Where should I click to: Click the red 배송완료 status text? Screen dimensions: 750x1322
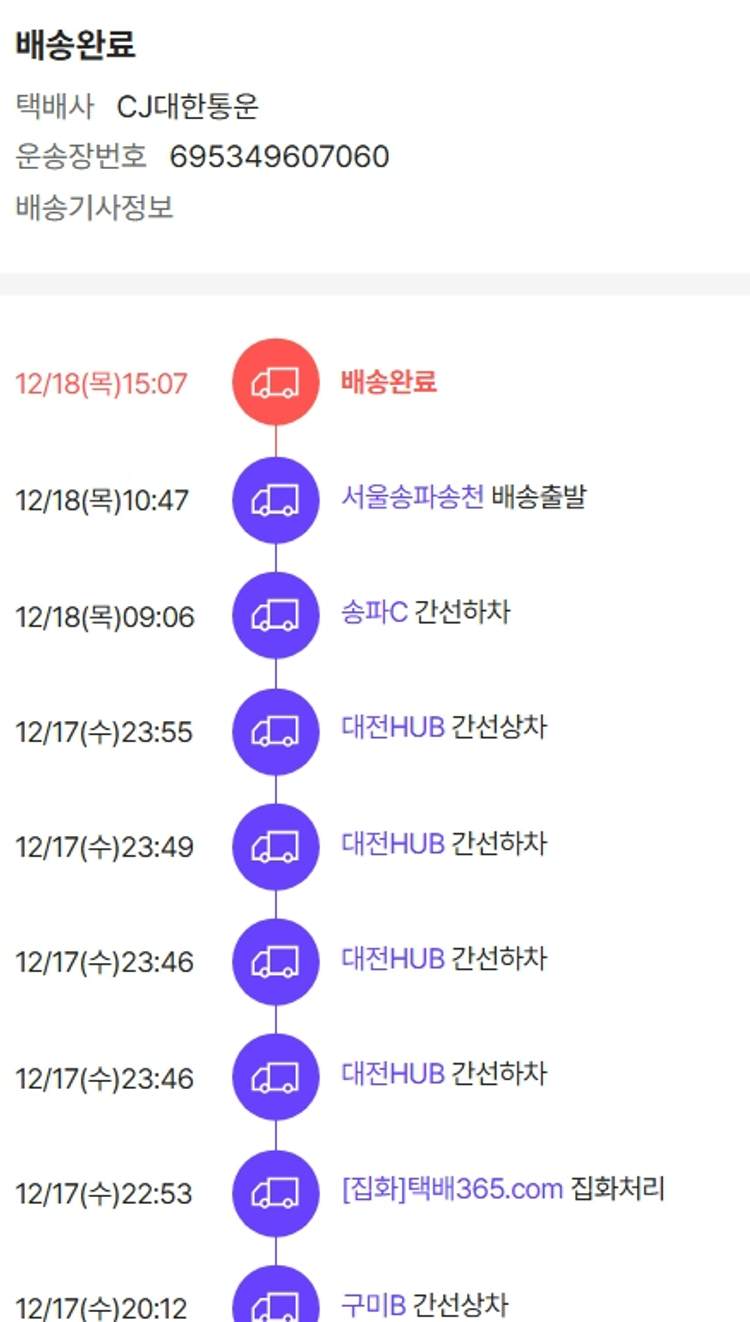(389, 382)
